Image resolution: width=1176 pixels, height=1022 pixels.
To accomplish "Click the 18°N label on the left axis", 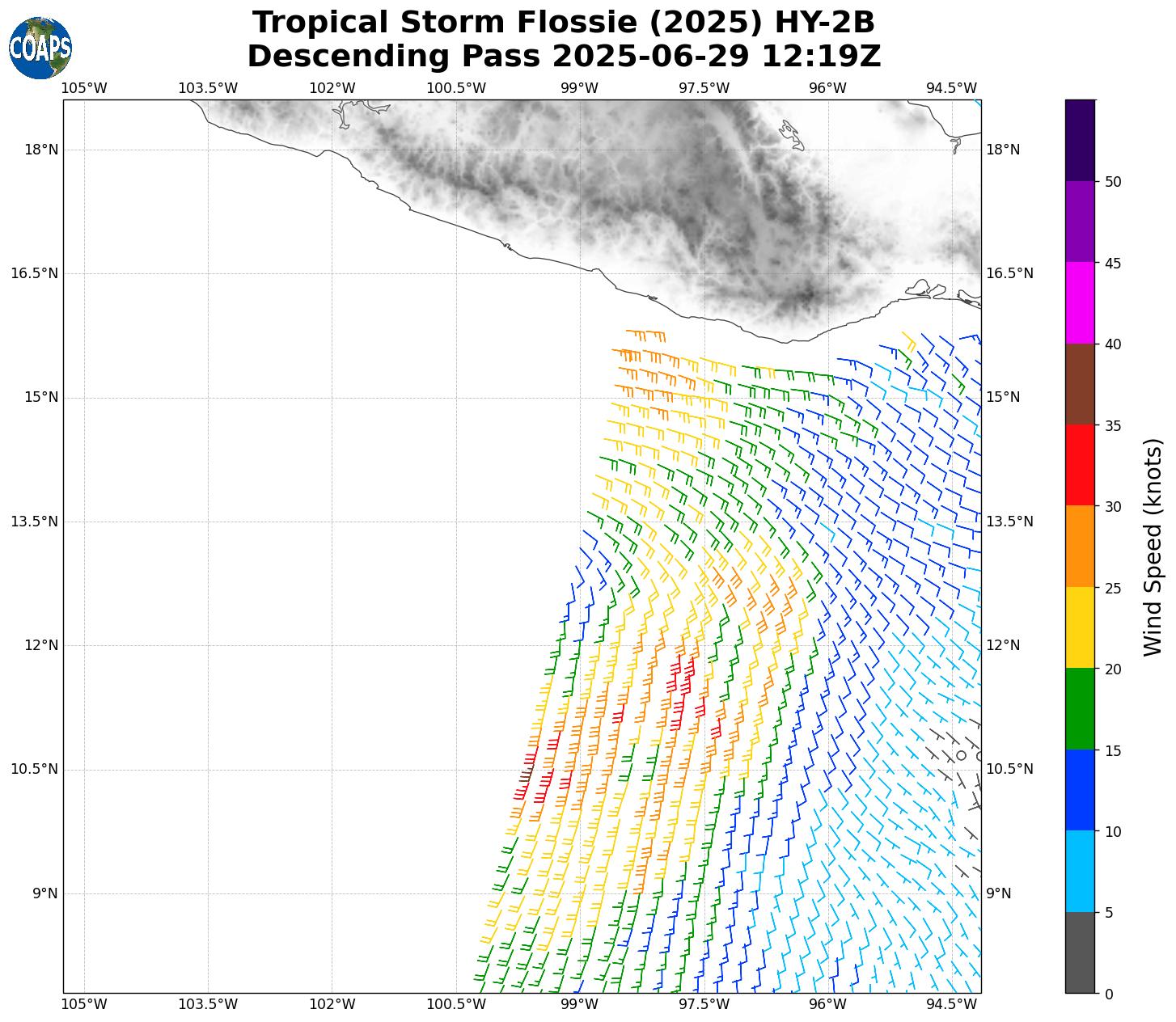I will [x=42, y=150].
